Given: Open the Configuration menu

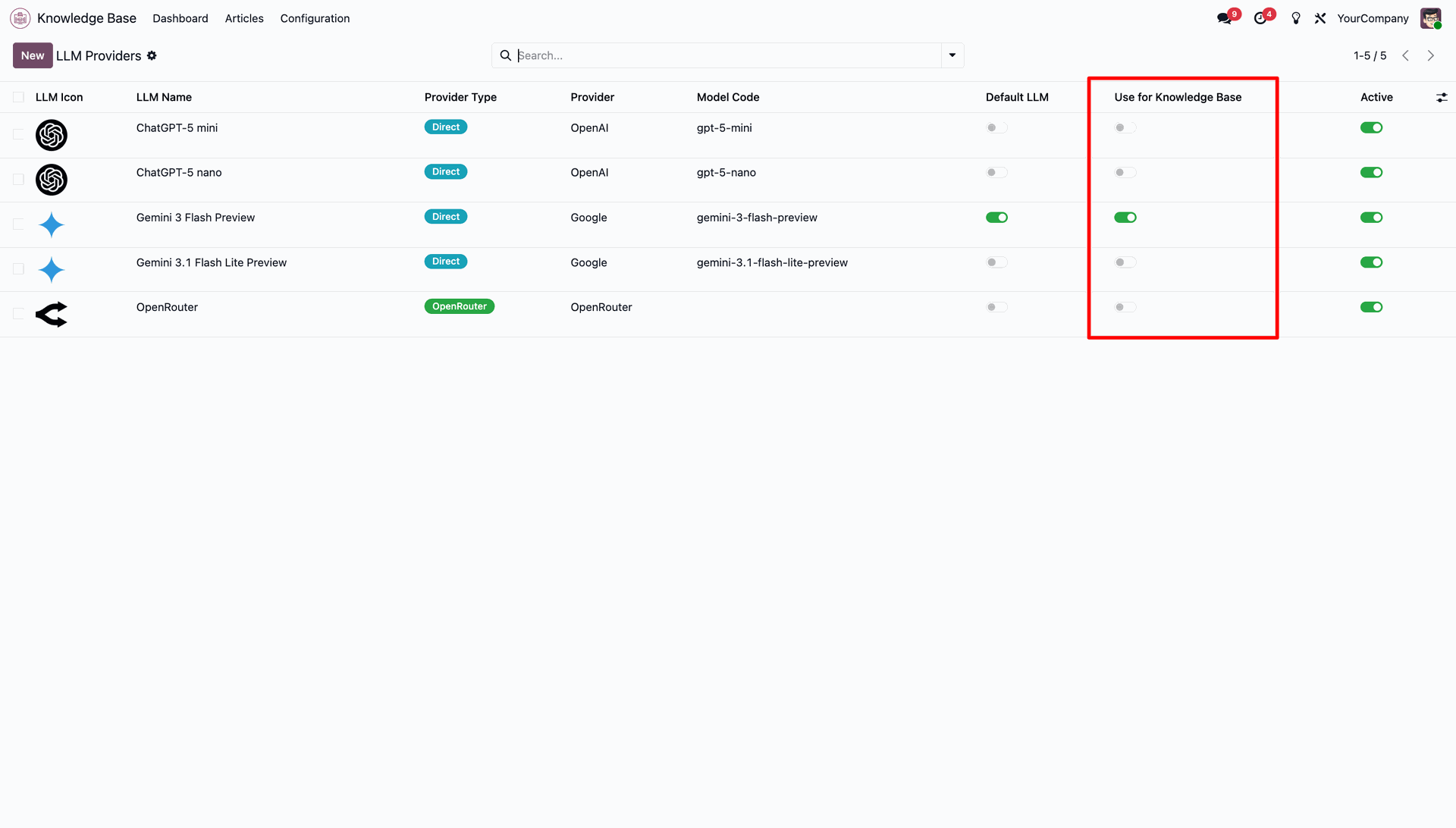Looking at the screenshot, I should [x=315, y=18].
